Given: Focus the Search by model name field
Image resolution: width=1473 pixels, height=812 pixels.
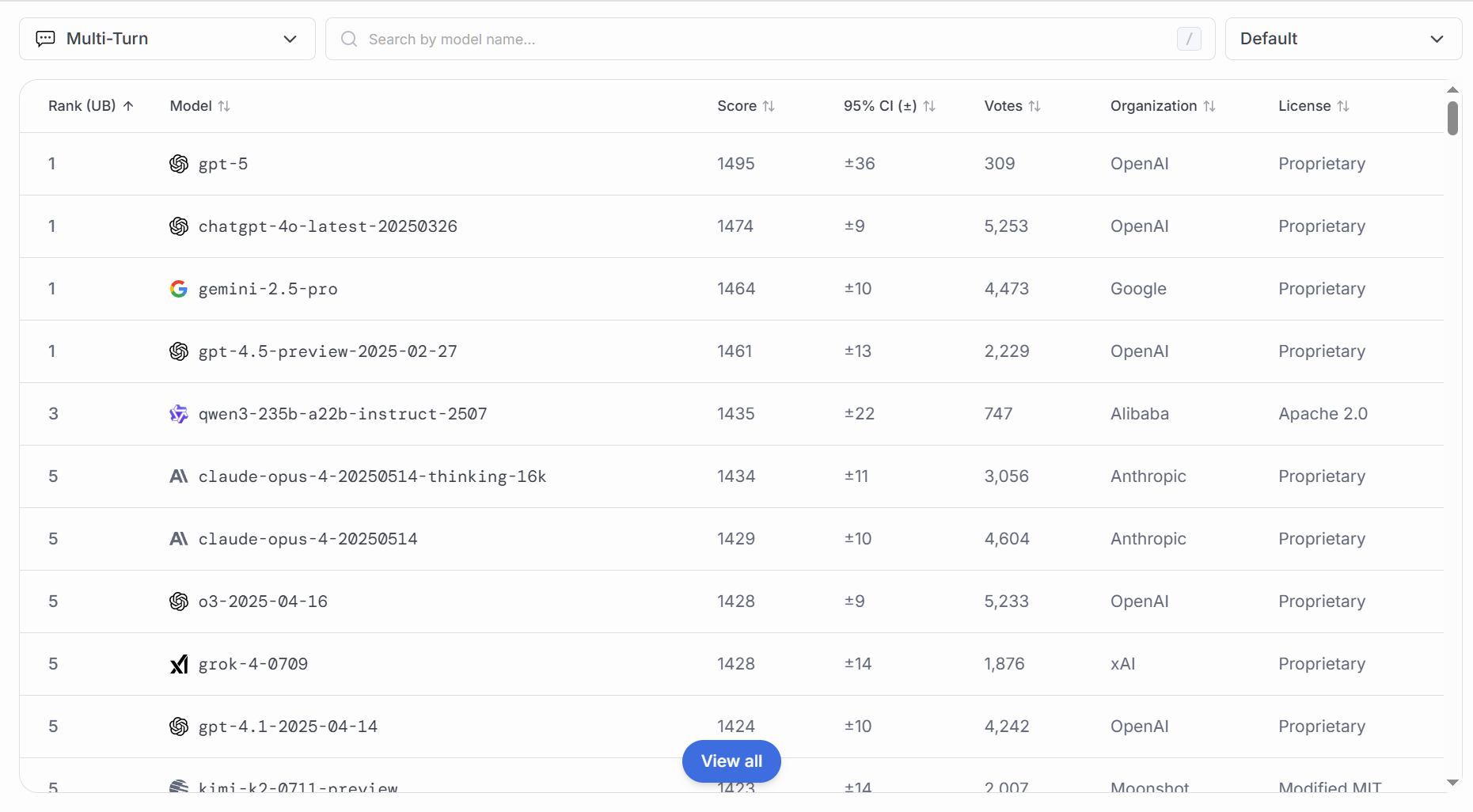Looking at the screenshot, I should (x=770, y=39).
